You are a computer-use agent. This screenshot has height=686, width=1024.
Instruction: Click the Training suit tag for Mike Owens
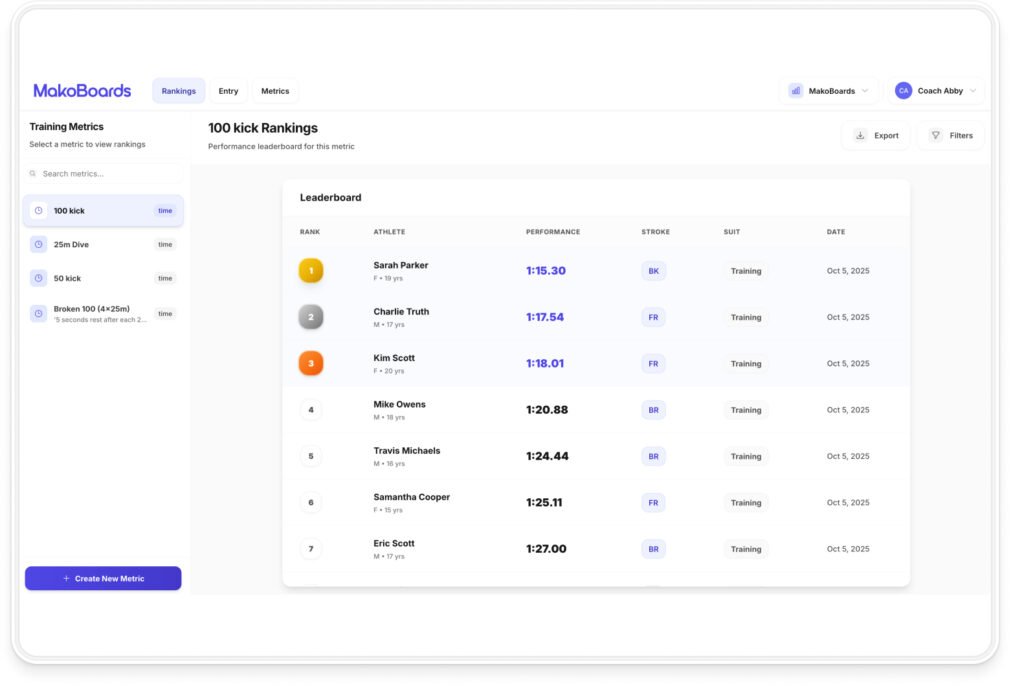[x=746, y=410]
